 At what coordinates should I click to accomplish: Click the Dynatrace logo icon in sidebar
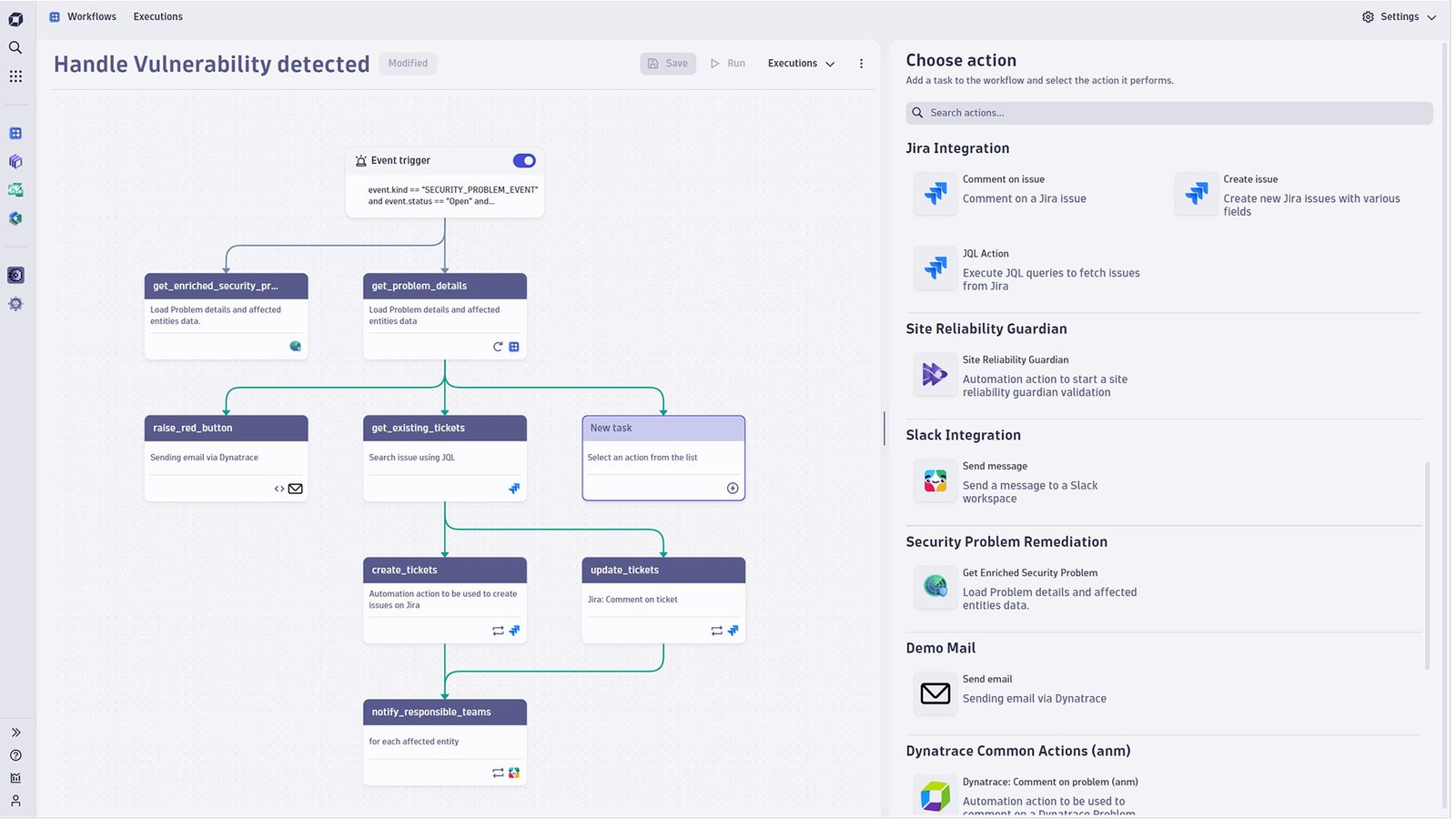[15, 19]
